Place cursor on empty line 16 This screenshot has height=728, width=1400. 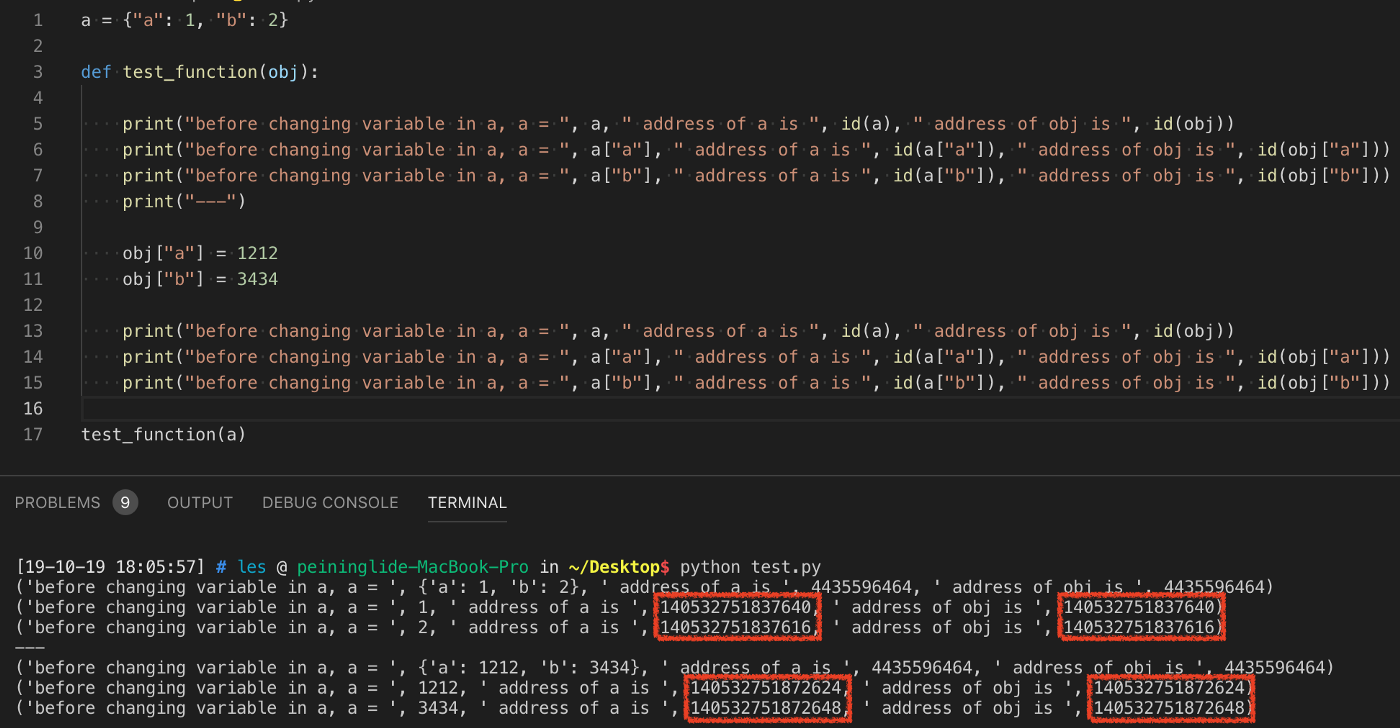[x=400, y=408]
